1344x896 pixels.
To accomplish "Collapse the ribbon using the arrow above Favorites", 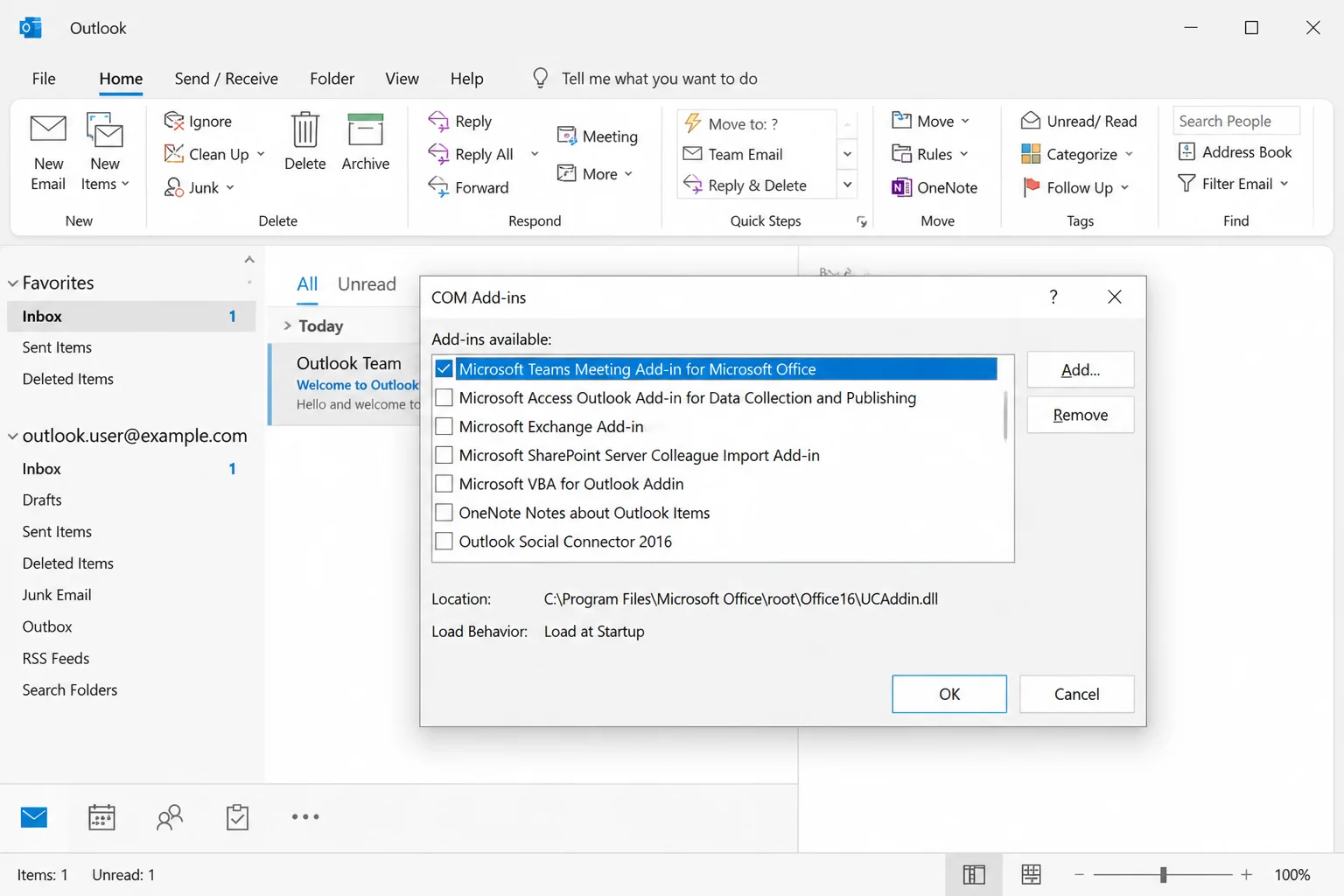I will [x=249, y=259].
